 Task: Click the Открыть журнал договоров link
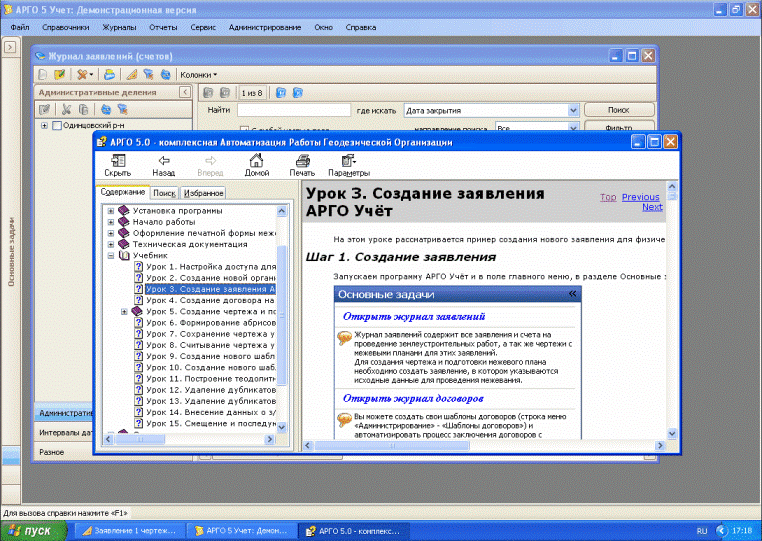click(413, 399)
